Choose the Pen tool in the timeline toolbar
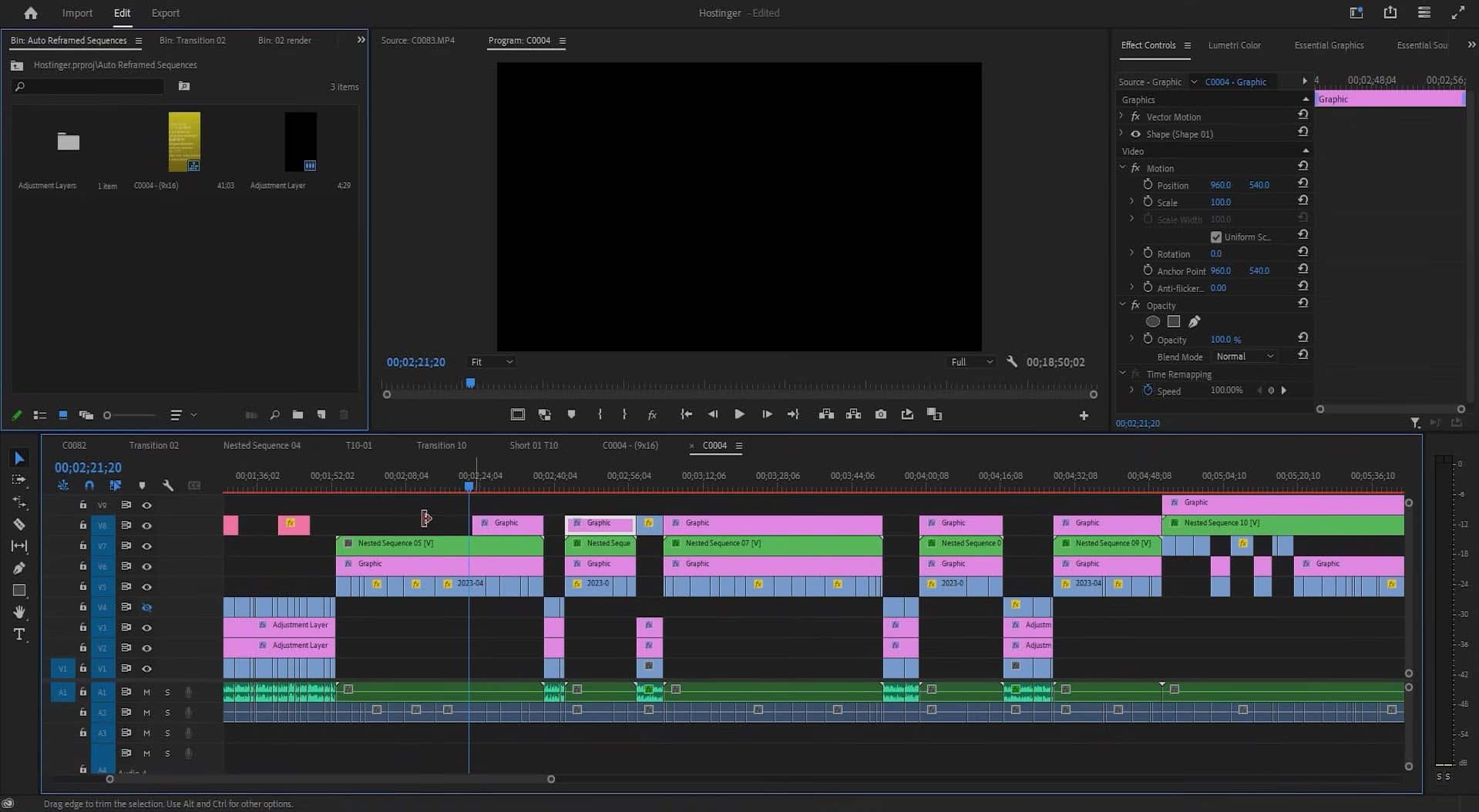Image resolution: width=1479 pixels, height=812 pixels. pos(19,568)
